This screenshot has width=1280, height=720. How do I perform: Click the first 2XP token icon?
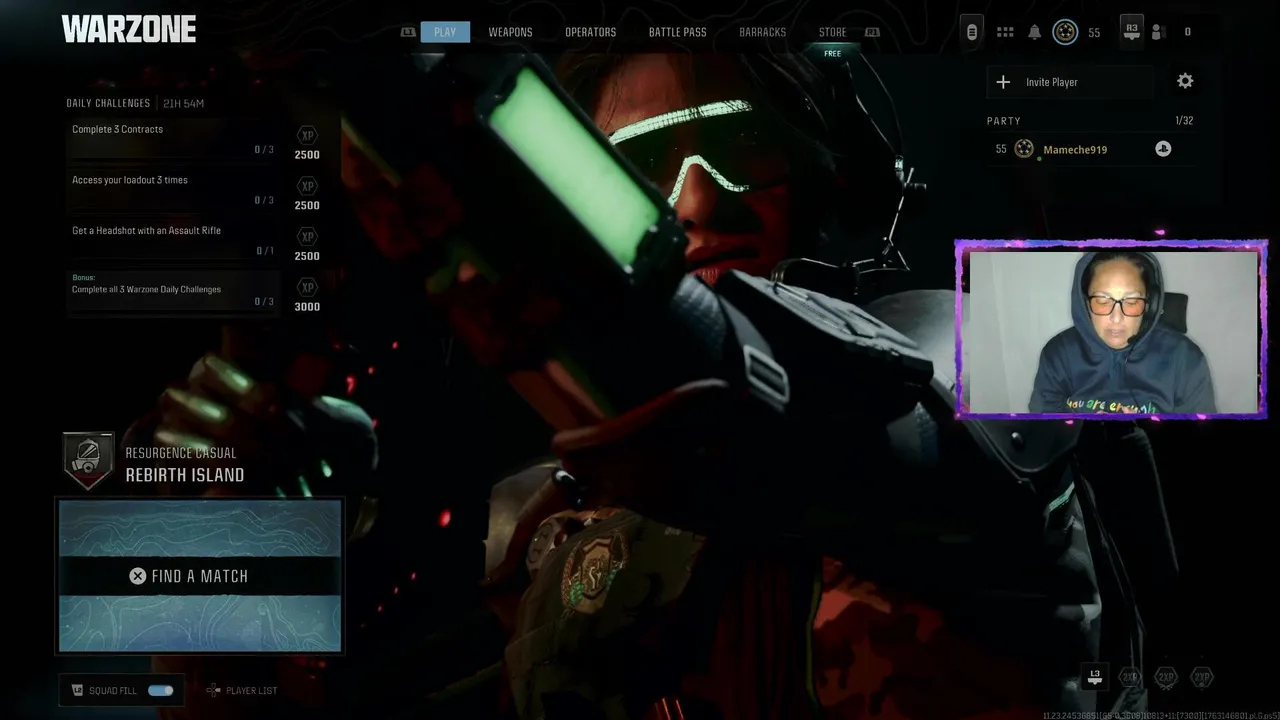coord(1130,677)
